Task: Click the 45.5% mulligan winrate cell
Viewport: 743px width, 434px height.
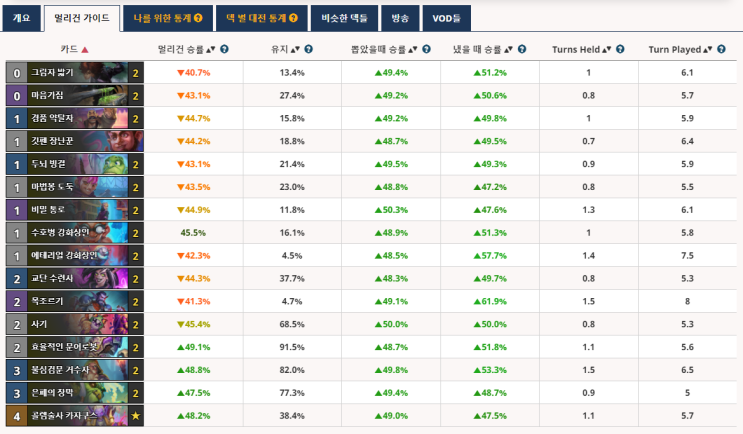Action: click(x=193, y=233)
